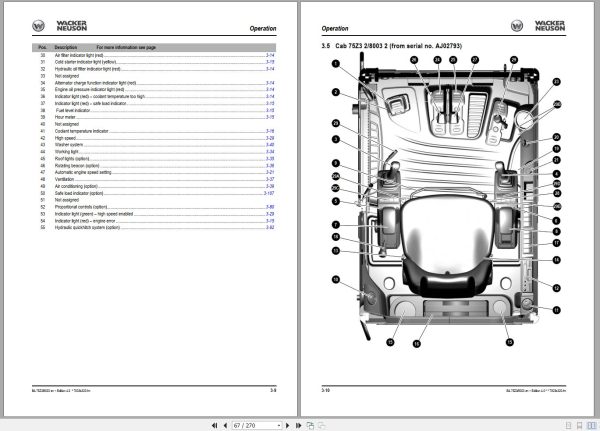Open the 3-107 link for Safe load indicator (option)

(269, 193)
